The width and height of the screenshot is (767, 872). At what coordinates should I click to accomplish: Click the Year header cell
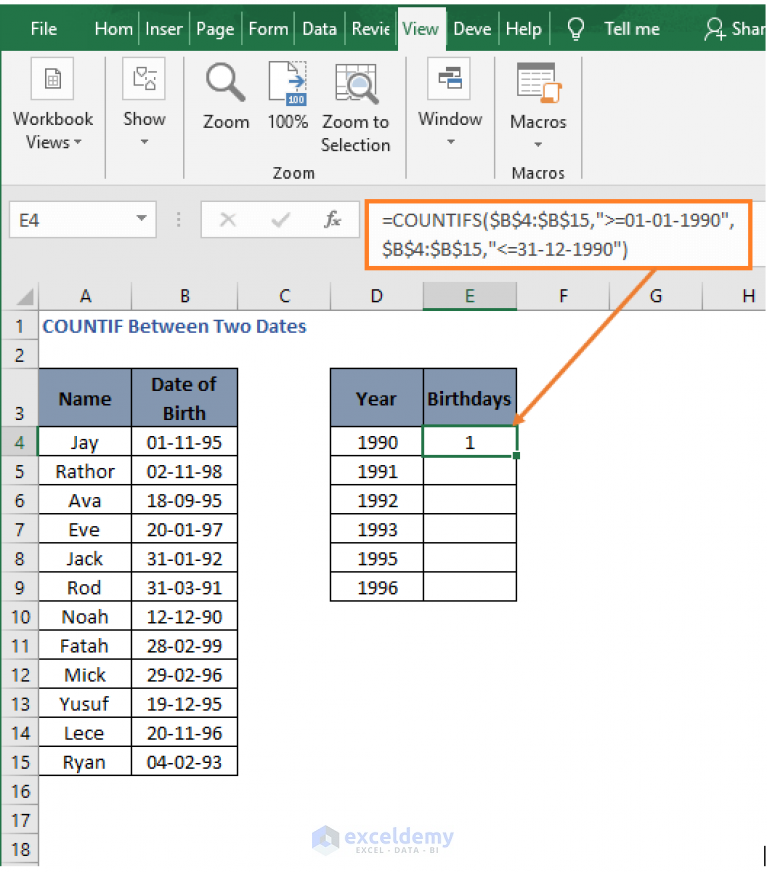[x=377, y=398]
